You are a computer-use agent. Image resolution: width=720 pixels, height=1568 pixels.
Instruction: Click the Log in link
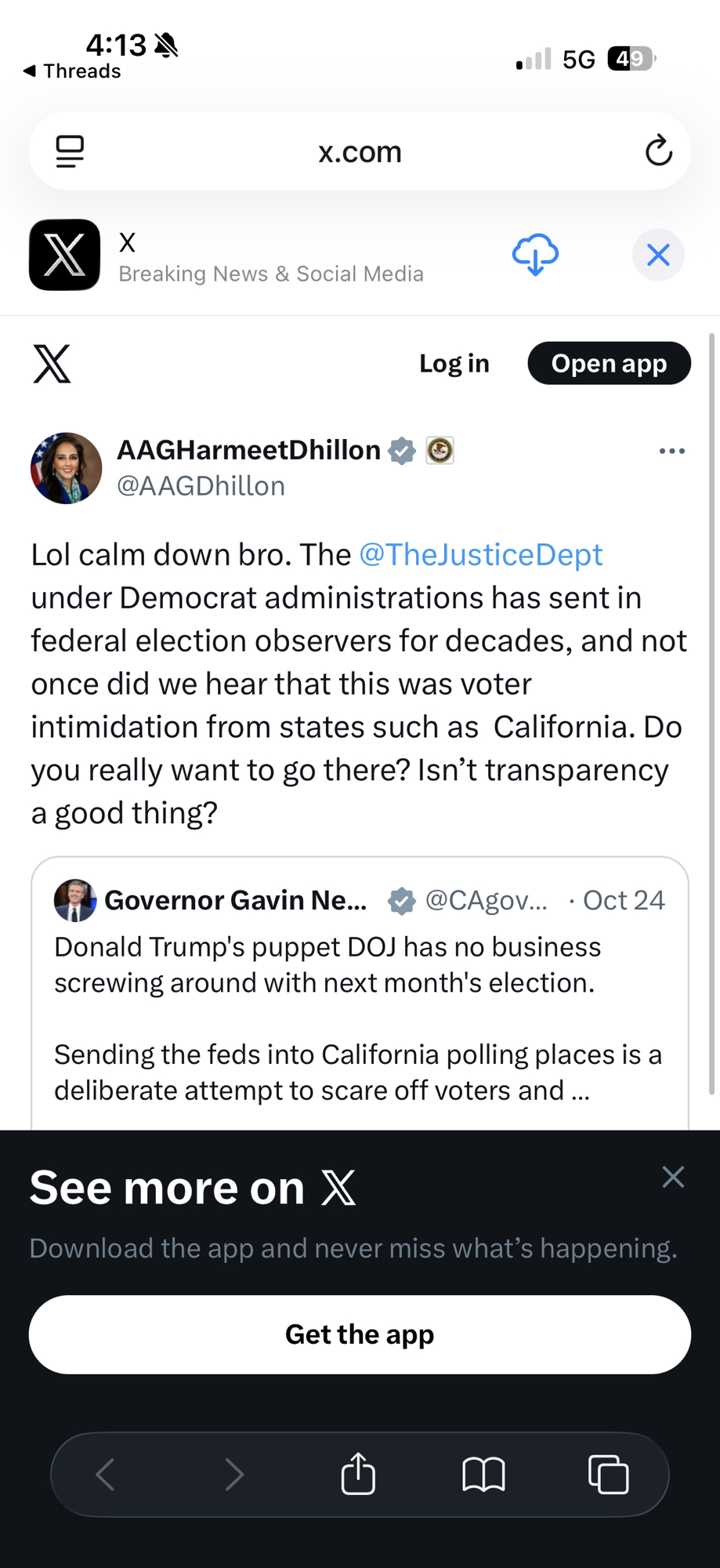[x=454, y=364]
